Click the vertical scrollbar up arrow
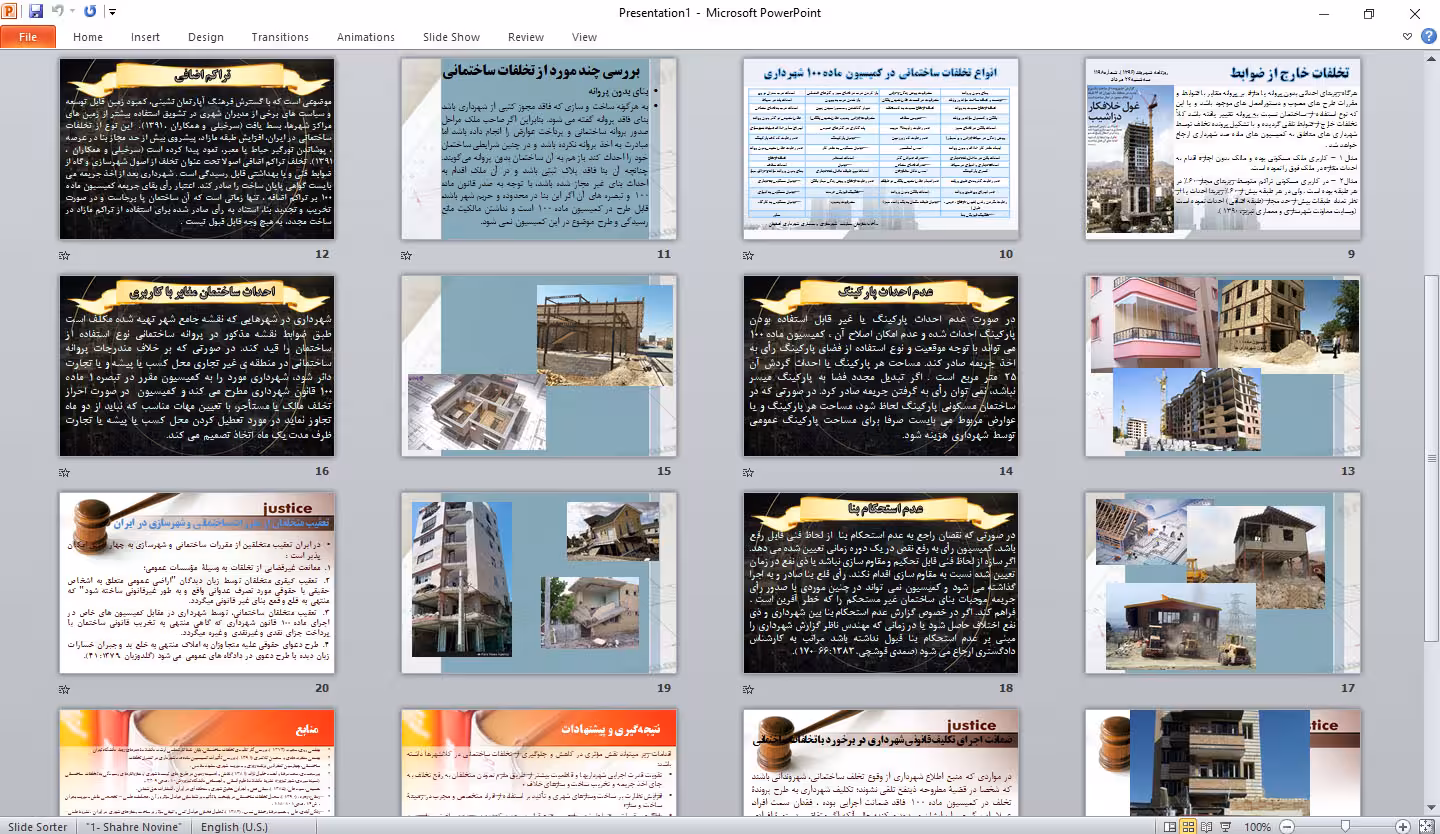The width and height of the screenshot is (1440, 834). pyautogui.click(x=1431, y=57)
